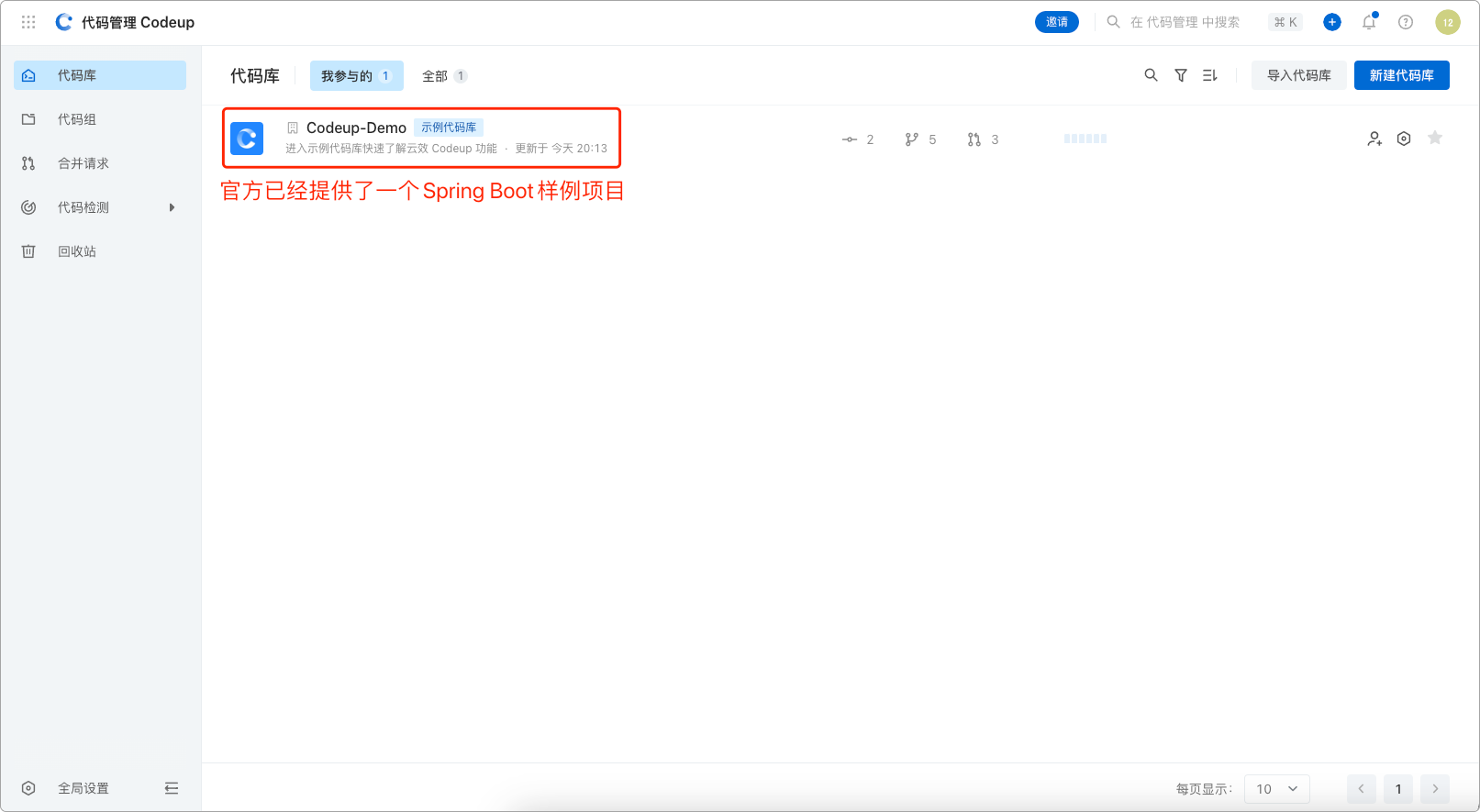Expand the 代码检测 submenu arrow

(x=172, y=207)
